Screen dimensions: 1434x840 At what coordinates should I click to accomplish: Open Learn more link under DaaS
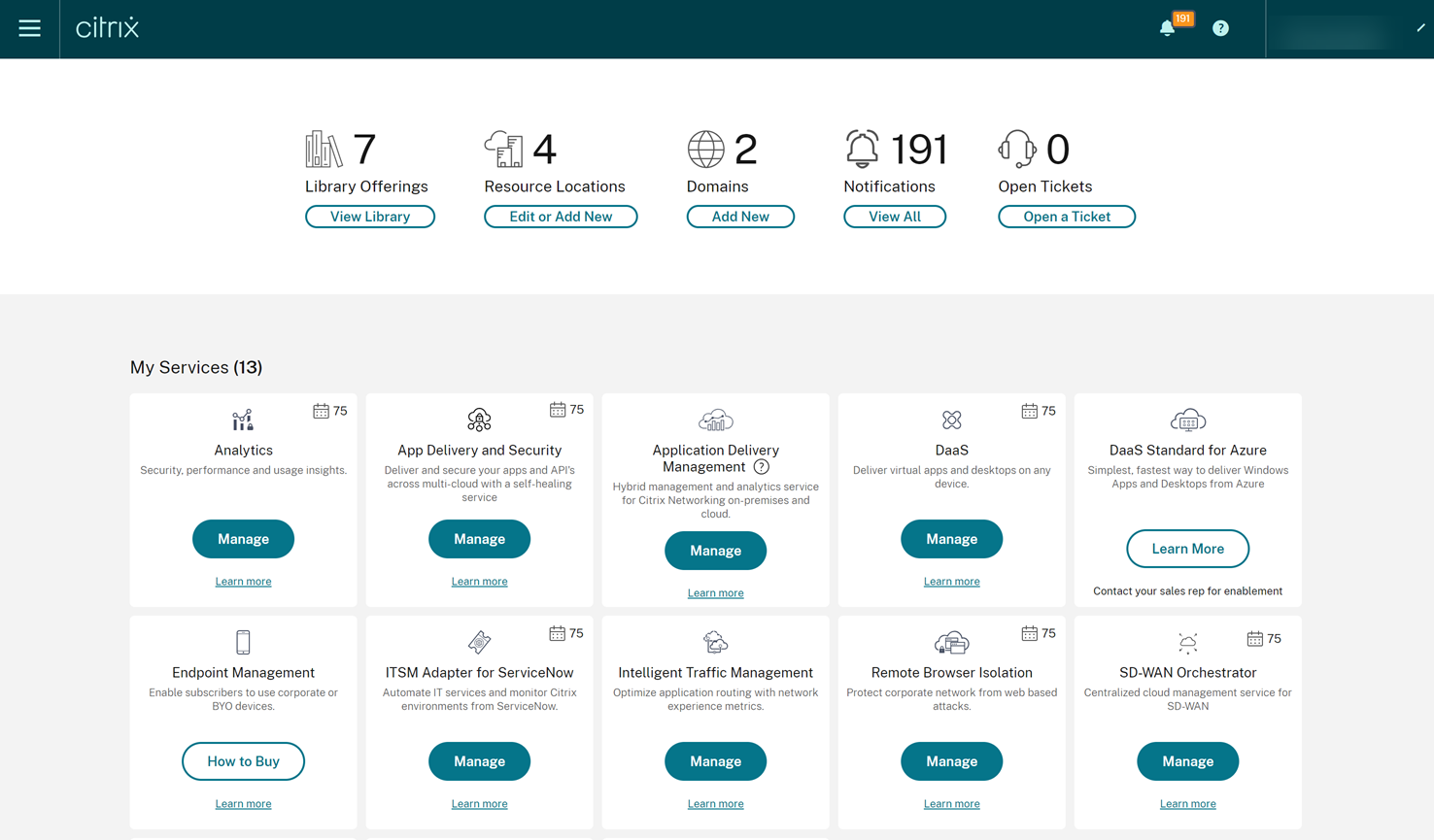click(x=951, y=582)
